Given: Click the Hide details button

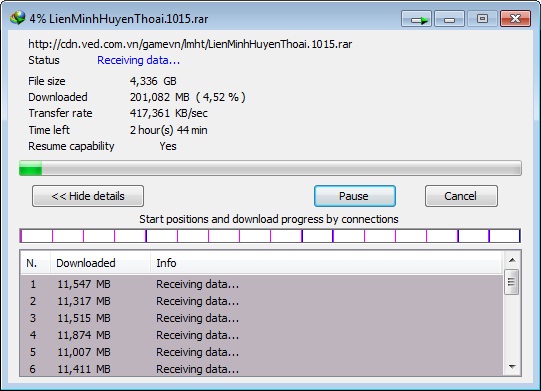Looking at the screenshot, I should (x=88, y=196).
